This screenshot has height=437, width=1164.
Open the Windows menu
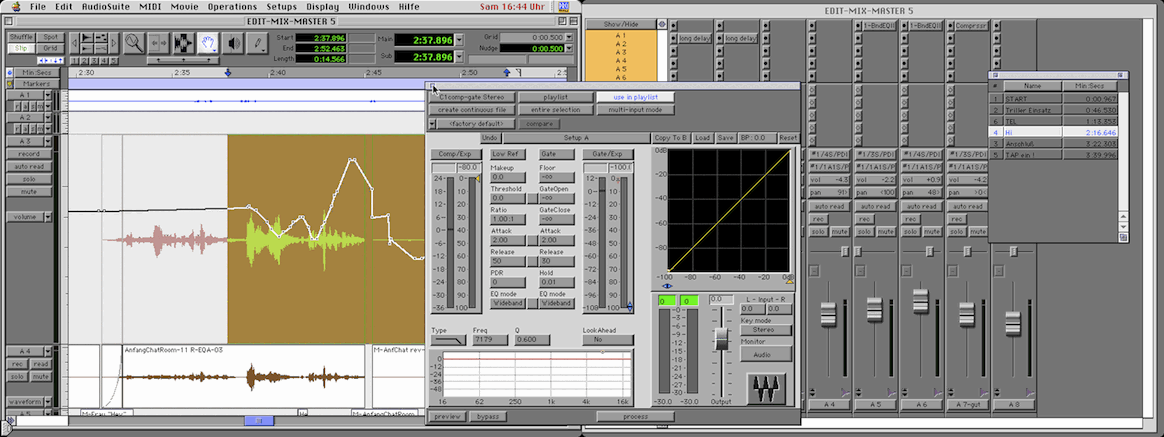tap(368, 7)
